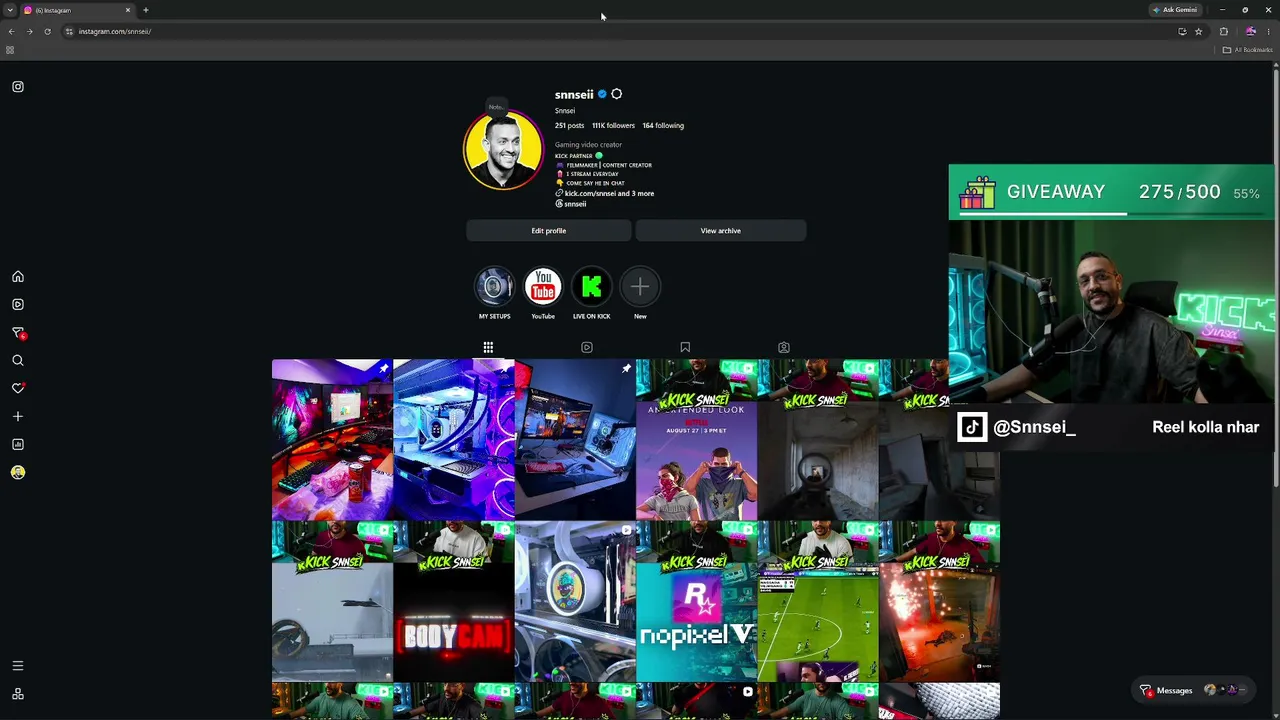Open the MY SETUPS story highlight
This screenshot has width=1280, height=720.
click(x=494, y=288)
